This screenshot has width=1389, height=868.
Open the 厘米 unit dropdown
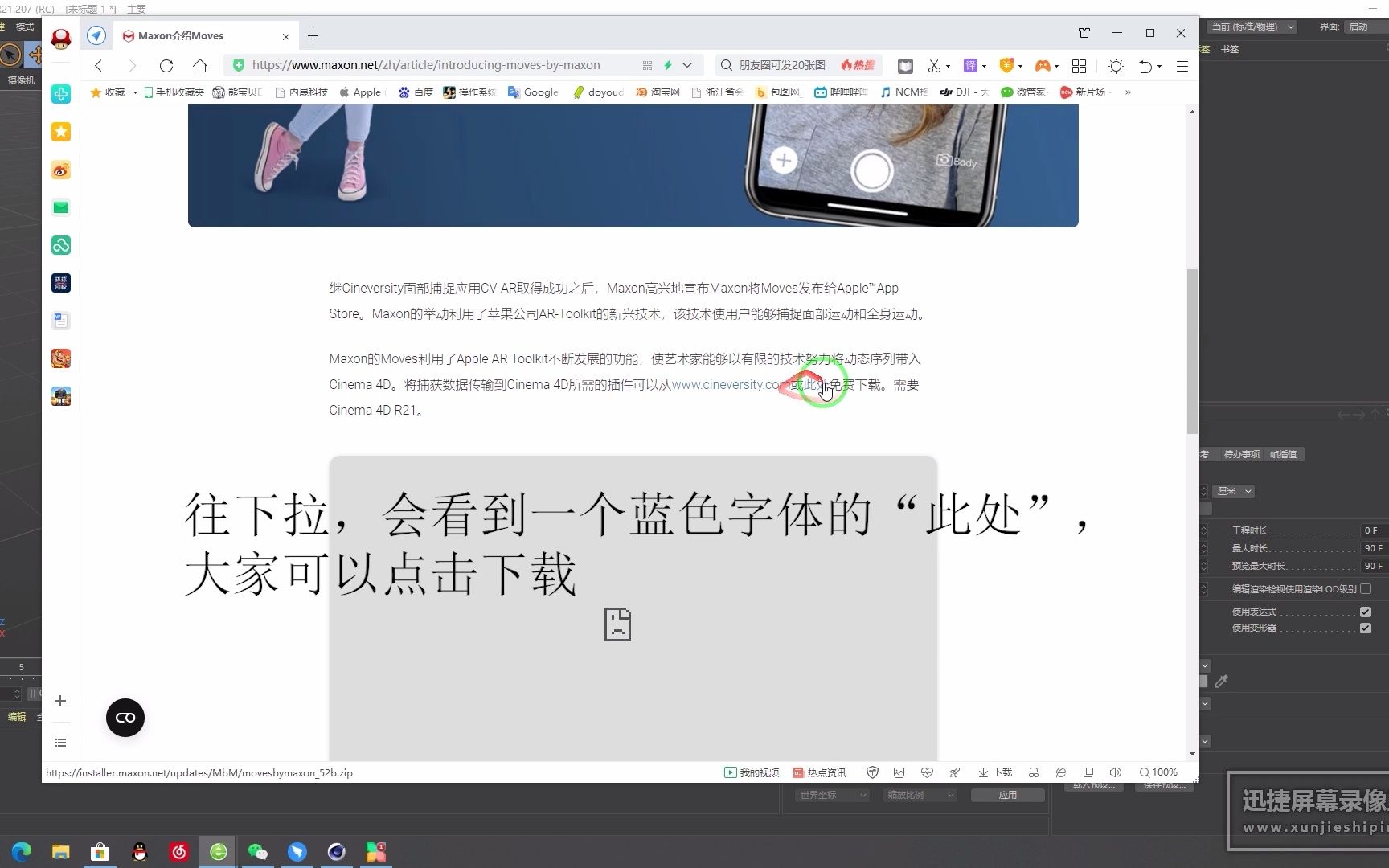1233,491
